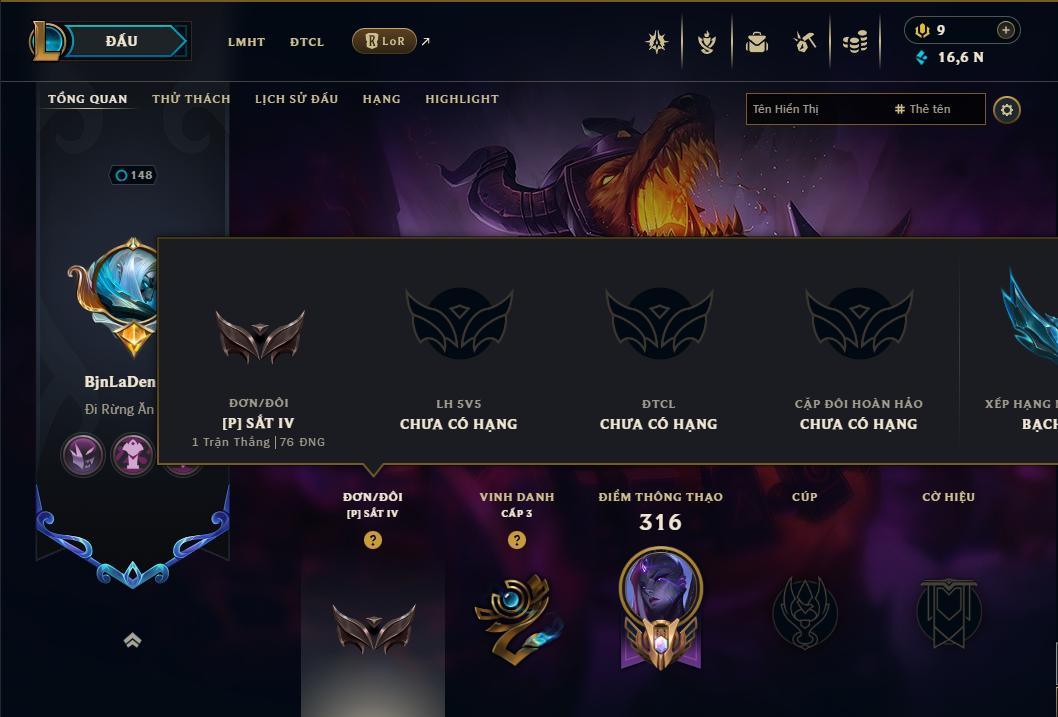This screenshot has height=717, width=1058.
Task: Click the Đơn/Đôi rank question mark icon
Action: coord(372,540)
